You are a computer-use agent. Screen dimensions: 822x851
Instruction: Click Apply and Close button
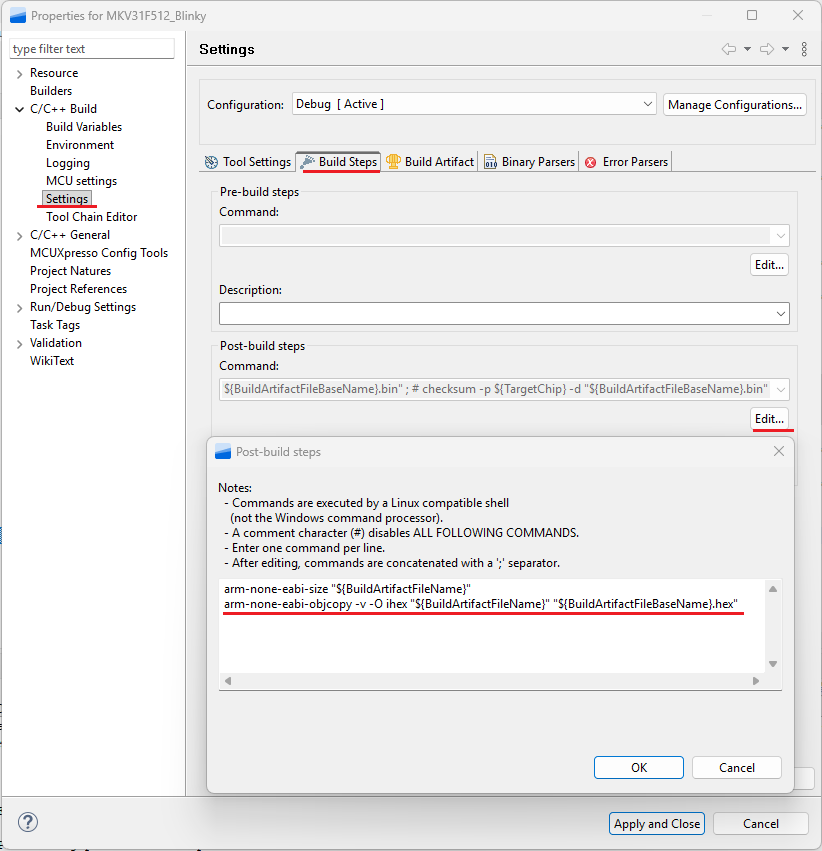657,824
